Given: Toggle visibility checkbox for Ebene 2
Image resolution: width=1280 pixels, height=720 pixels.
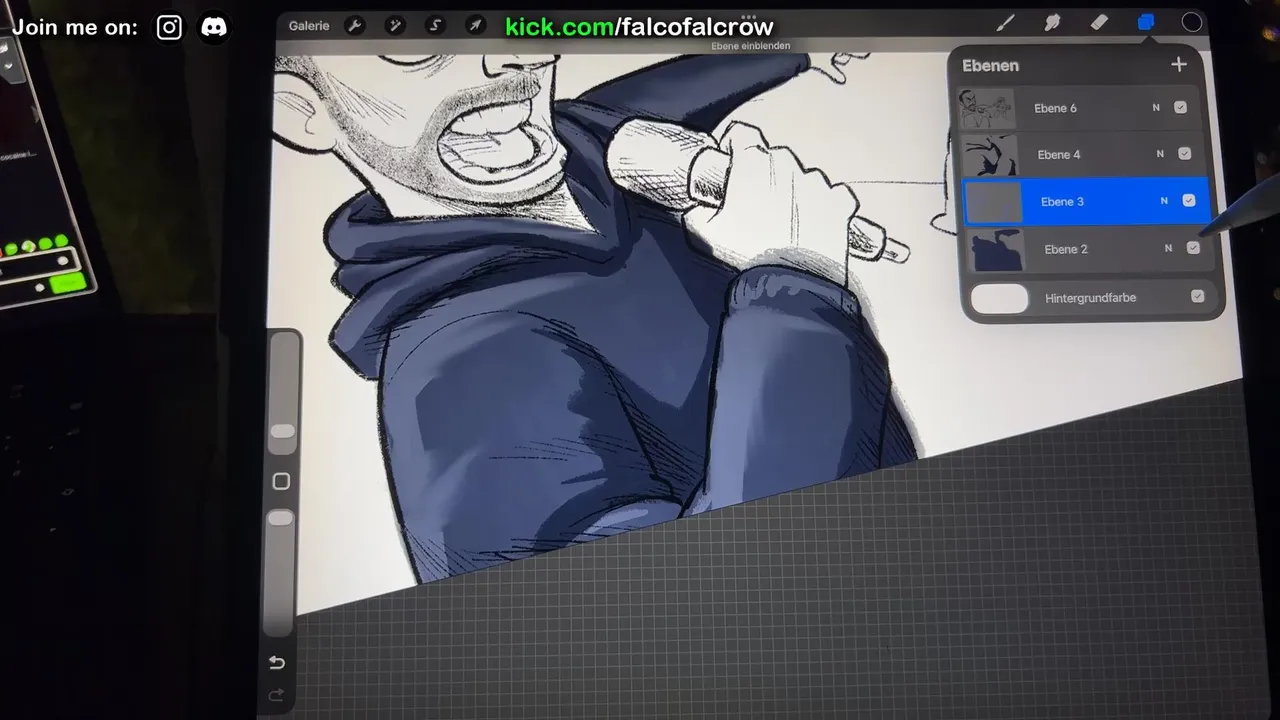Looking at the screenshot, I should (x=1193, y=247).
